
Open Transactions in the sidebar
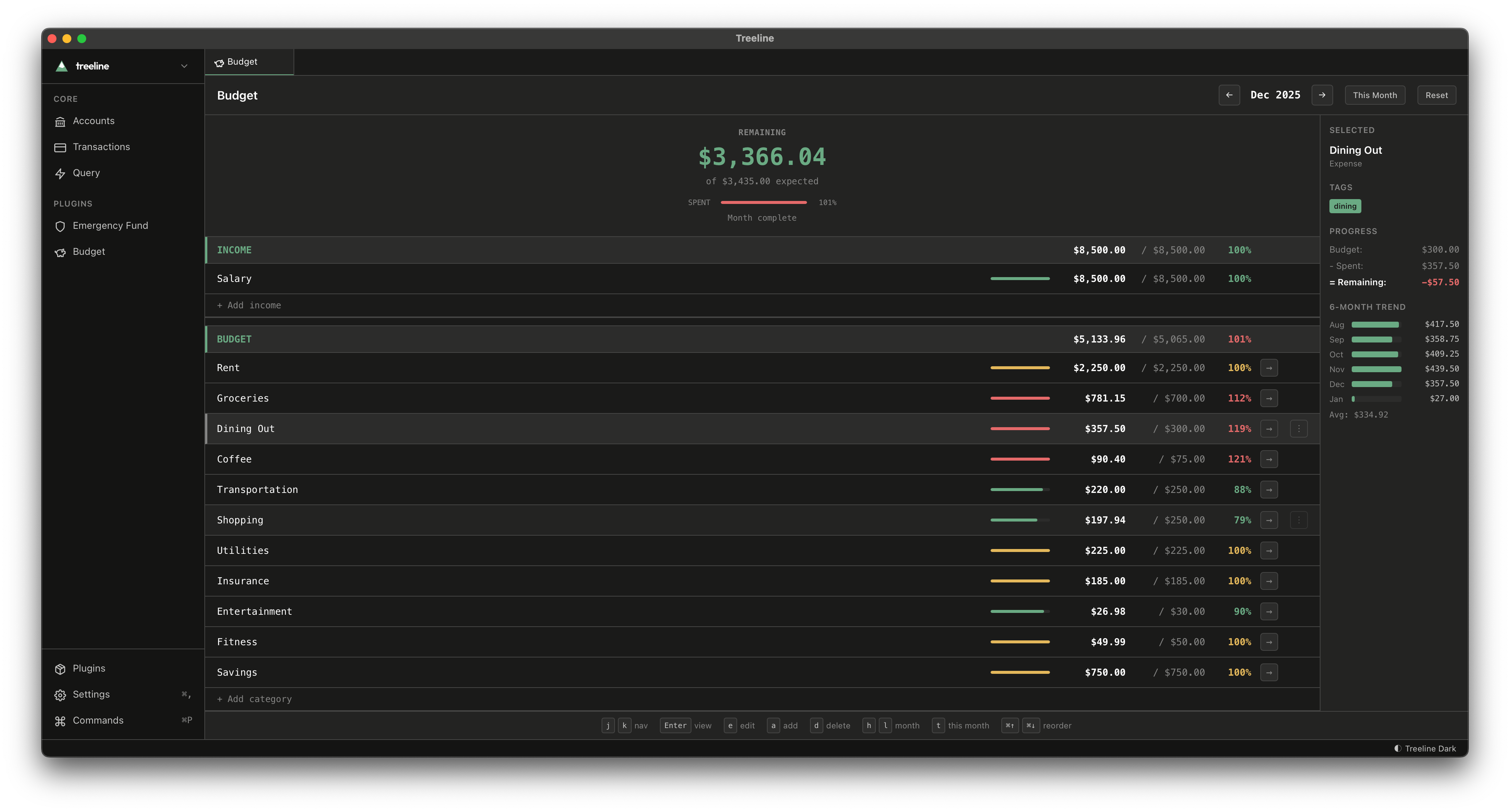point(101,147)
